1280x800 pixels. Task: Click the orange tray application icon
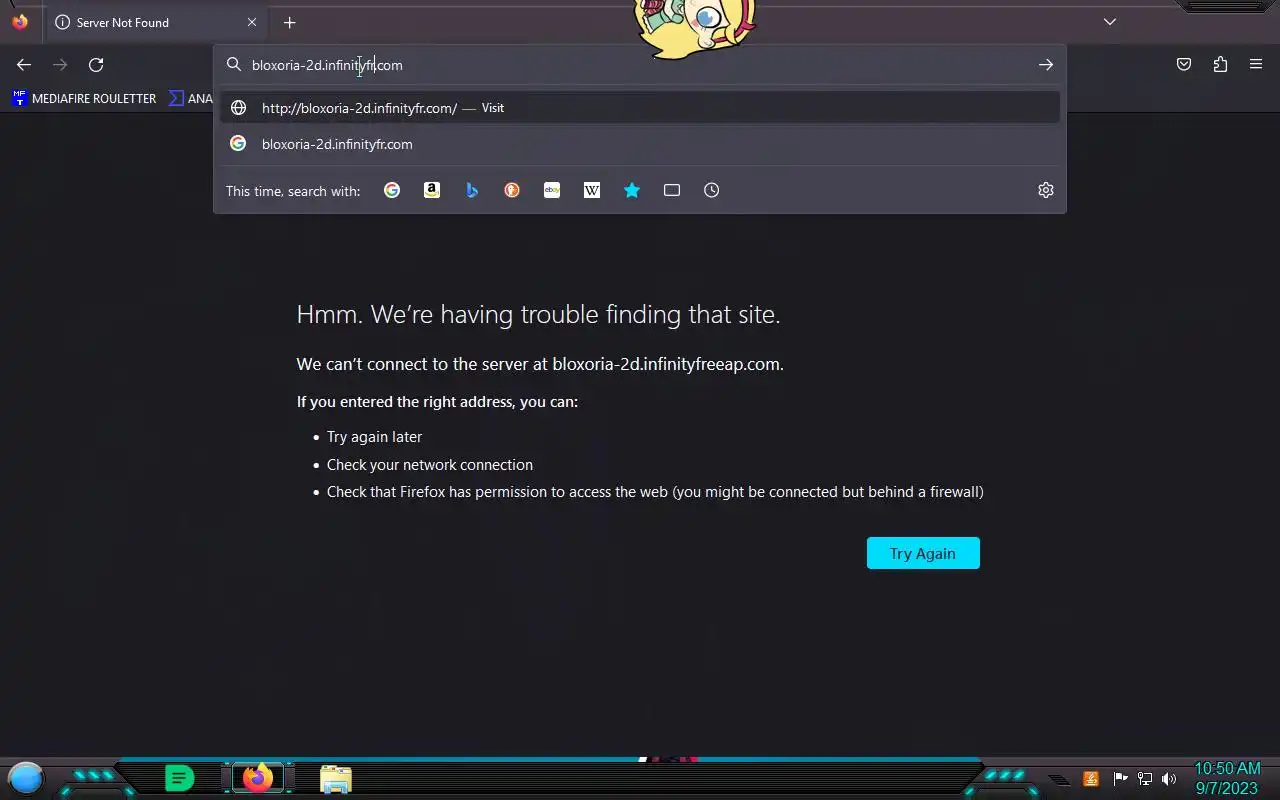pyautogui.click(x=1091, y=779)
